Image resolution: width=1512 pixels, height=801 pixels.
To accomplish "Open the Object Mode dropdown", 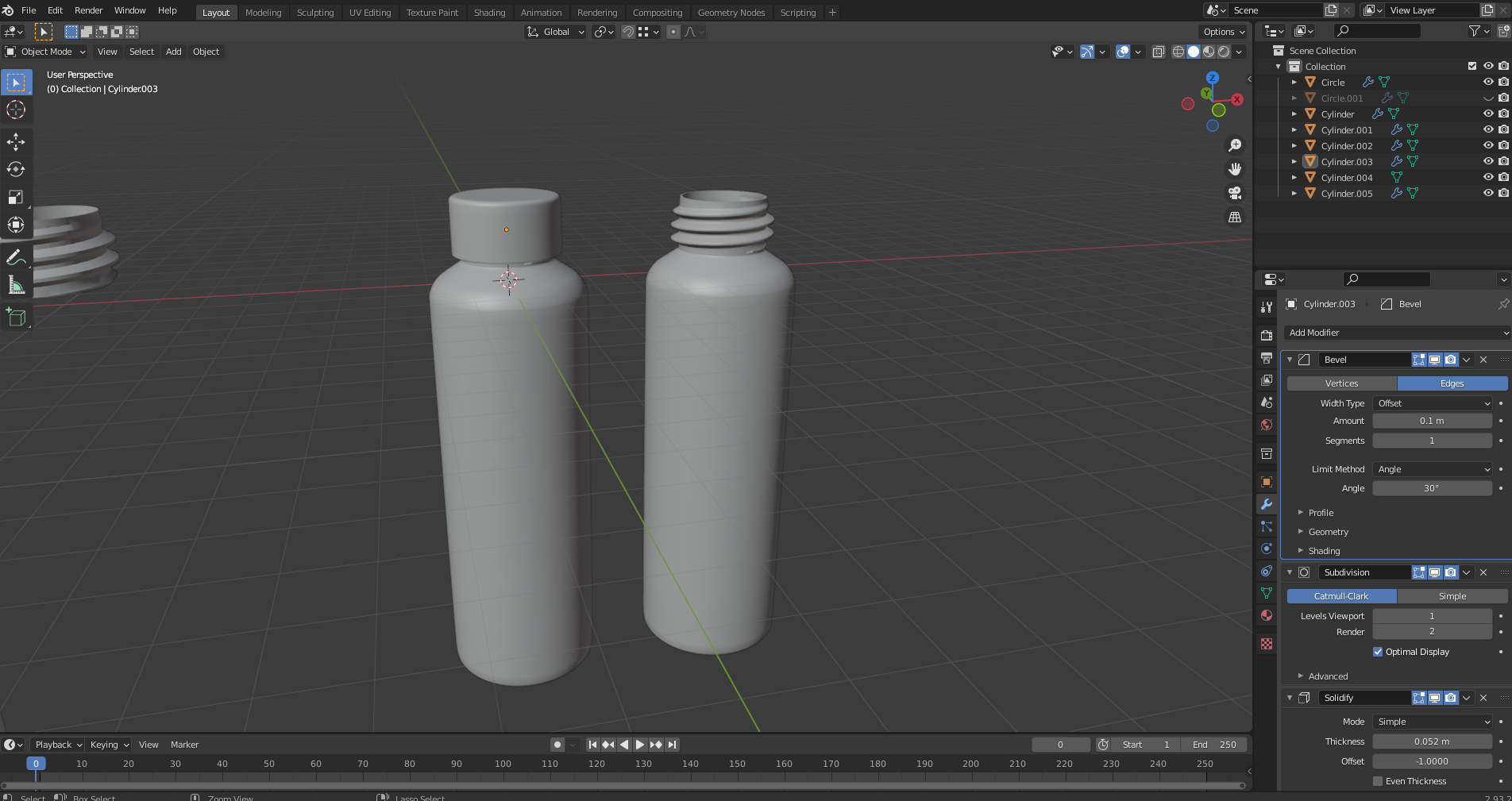I will pos(45,52).
